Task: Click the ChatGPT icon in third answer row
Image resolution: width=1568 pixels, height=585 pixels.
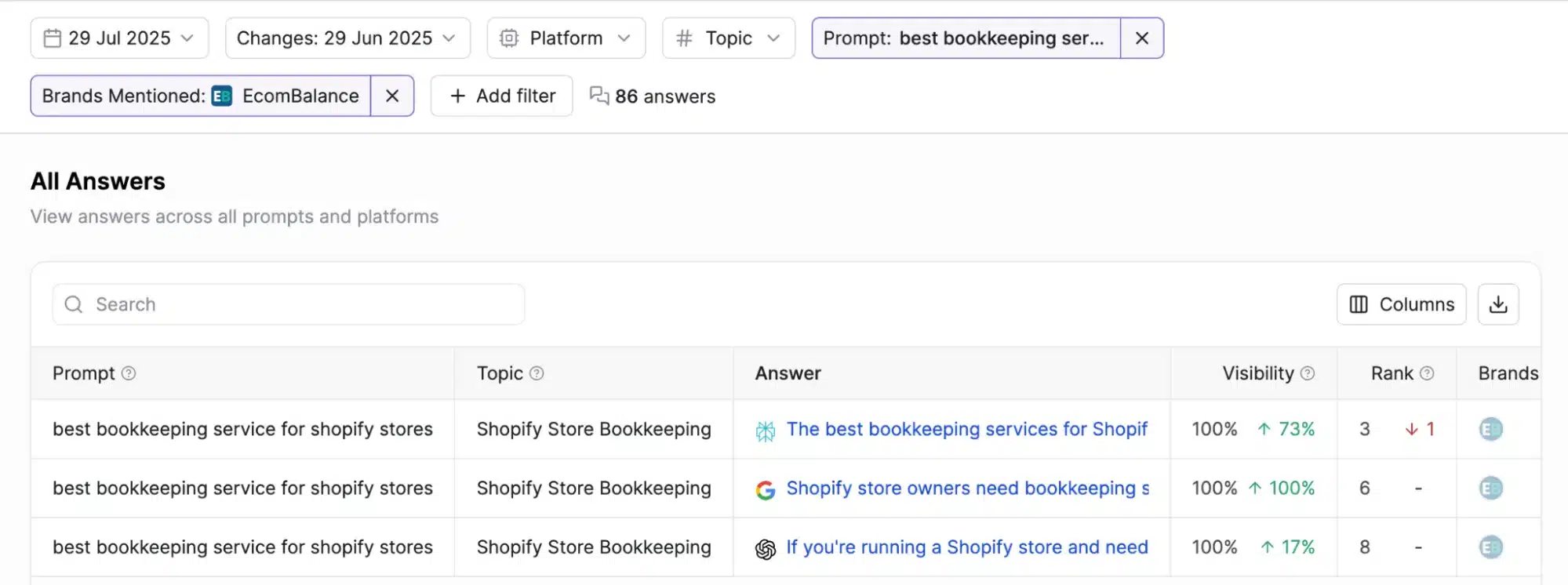Action: (x=766, y=549)
